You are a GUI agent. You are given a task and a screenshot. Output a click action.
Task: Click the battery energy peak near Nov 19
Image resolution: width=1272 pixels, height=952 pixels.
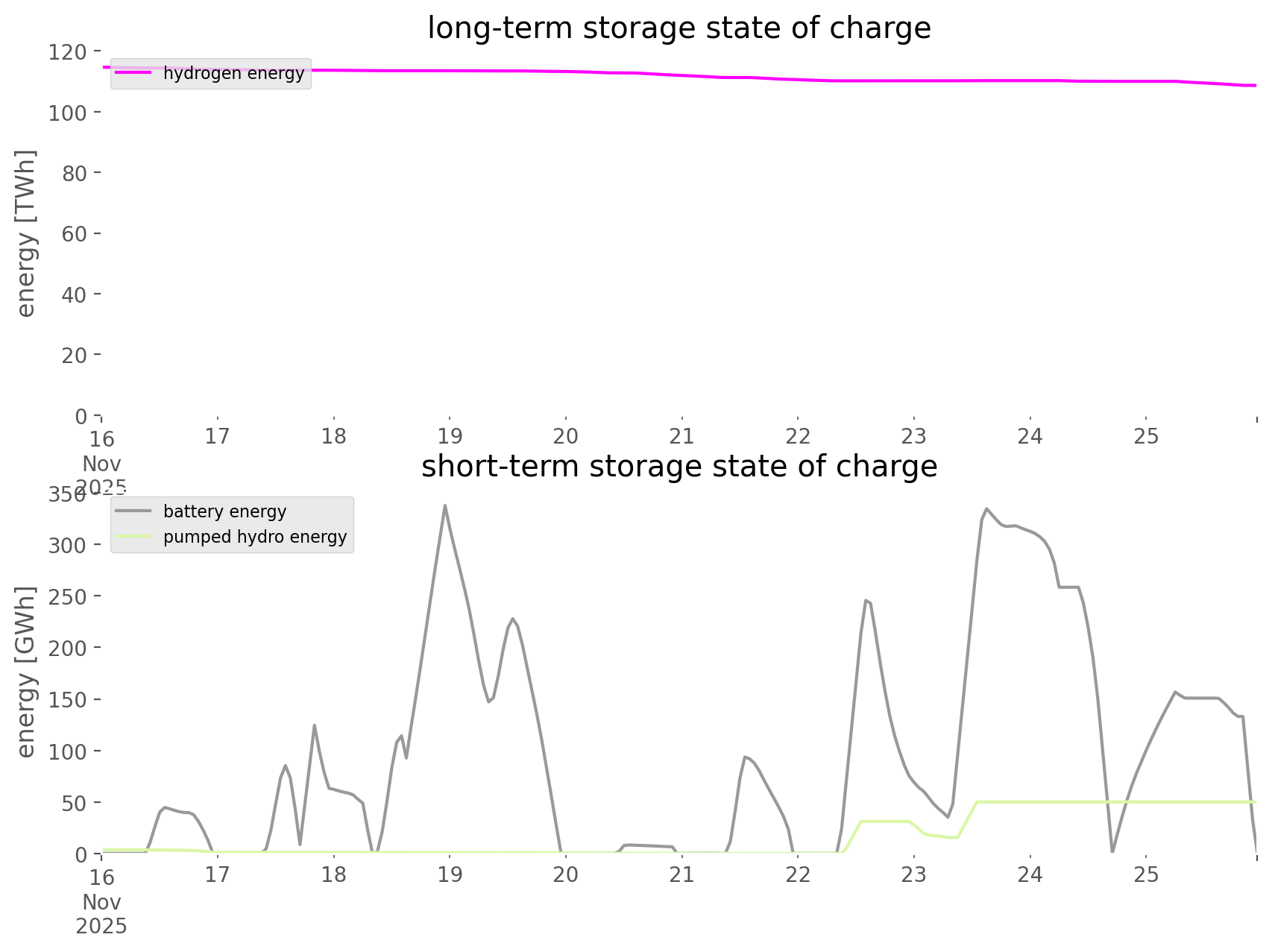[x=444, y=506]
